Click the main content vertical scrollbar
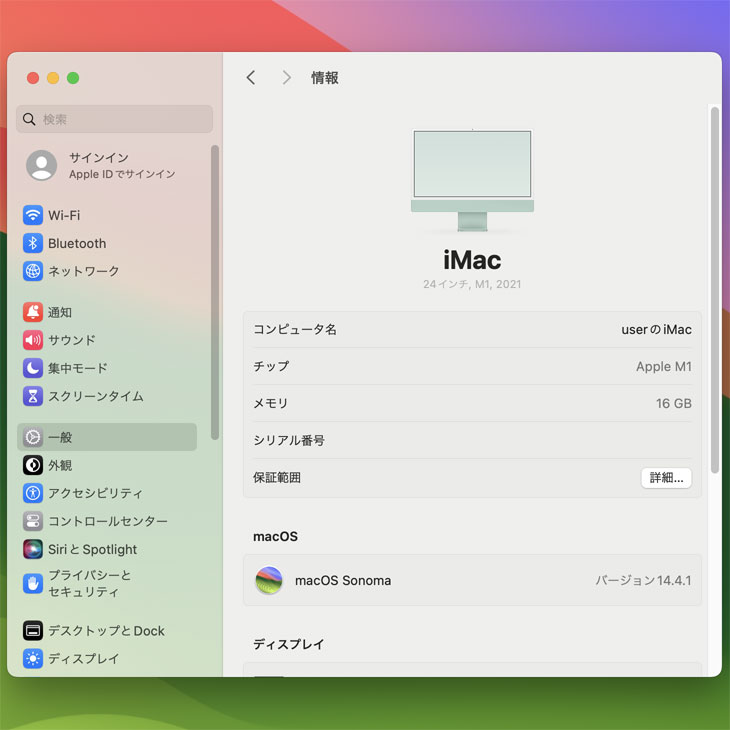 click(714, 290)
